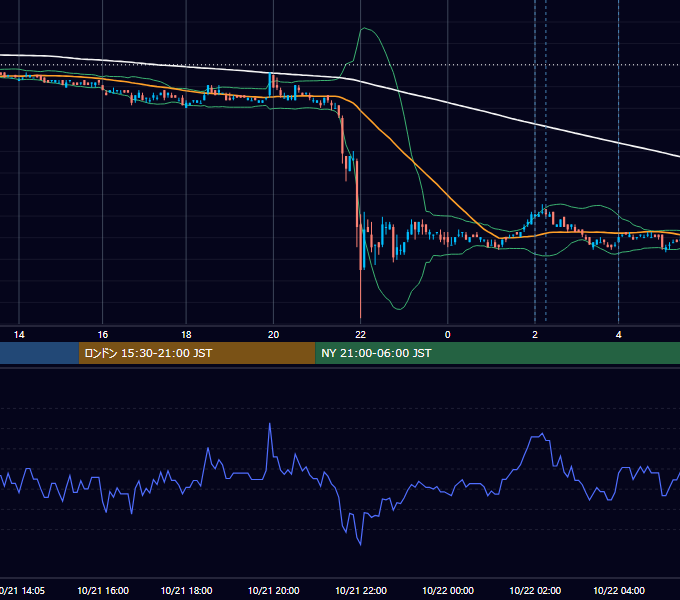The height and width of the screenshot is (600, 680).
Task: Click the upper Bollinger band peak at 22:00
Action: point(364,29)
